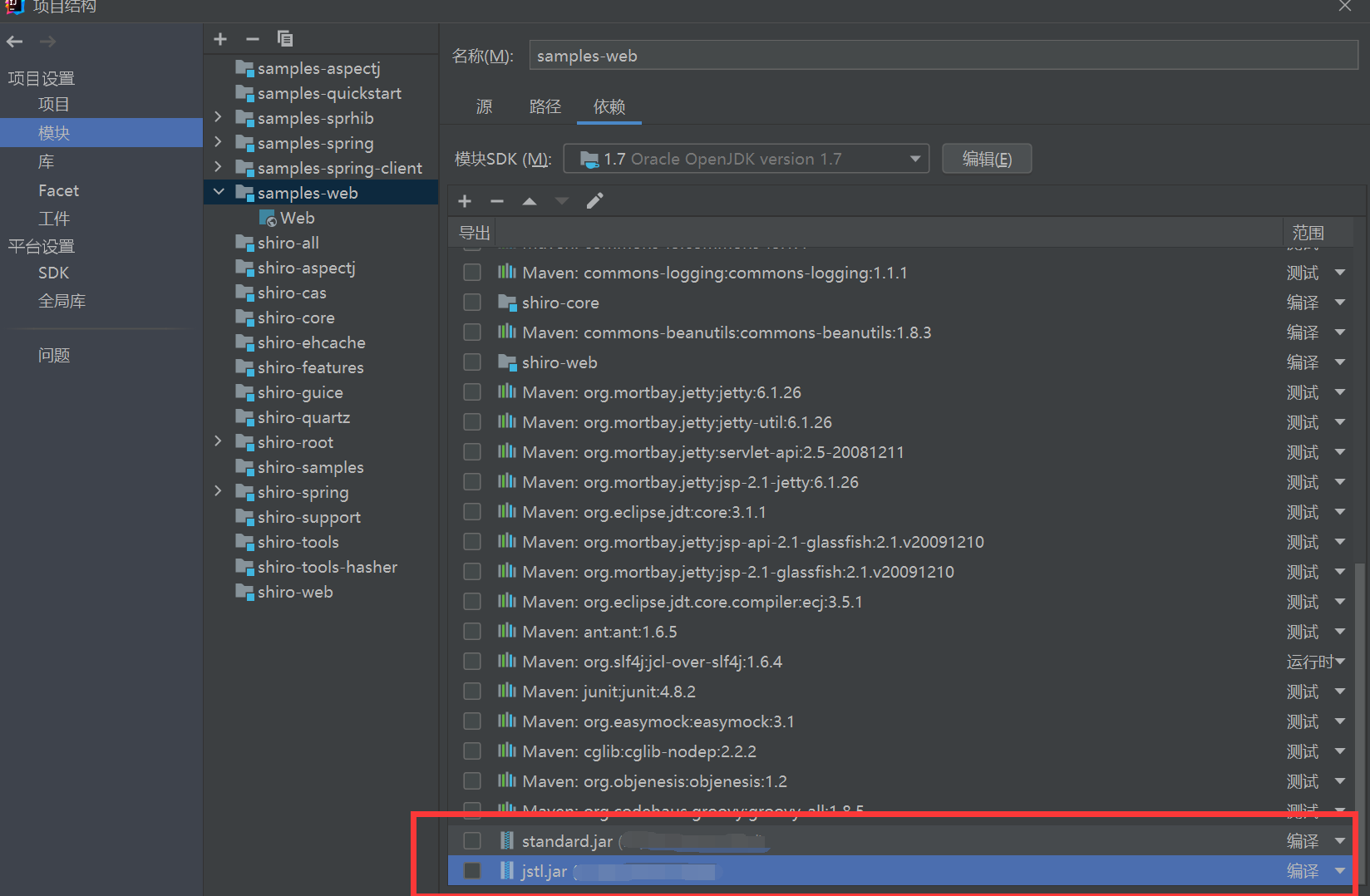This screenshot has width=1370, height=896.
Task: Open 问题 in sidebar
Action: [x=54, y=355]
